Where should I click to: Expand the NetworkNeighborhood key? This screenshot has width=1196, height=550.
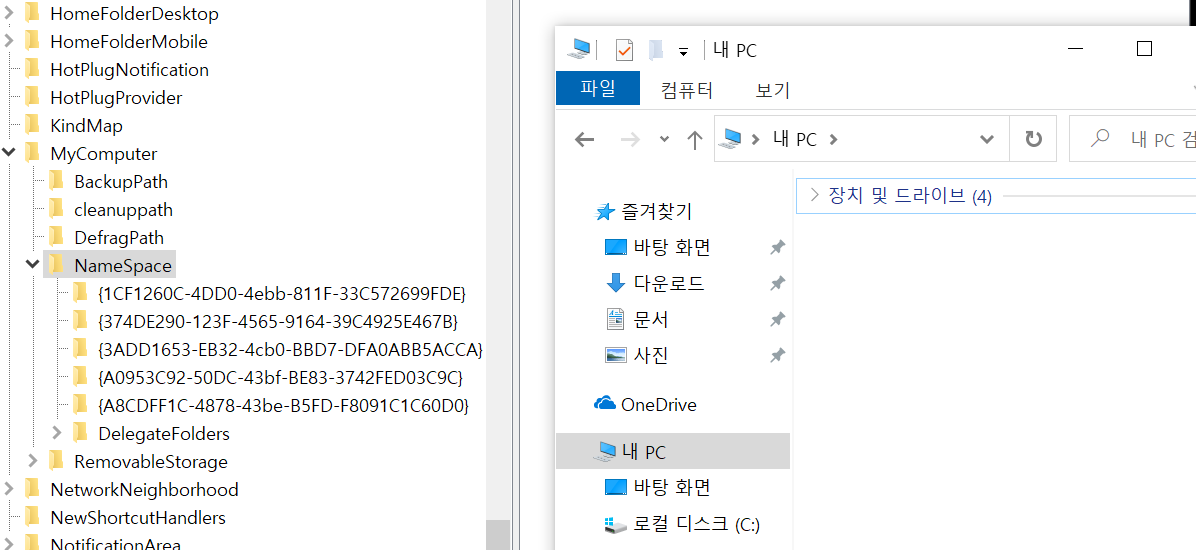(8, 489)
